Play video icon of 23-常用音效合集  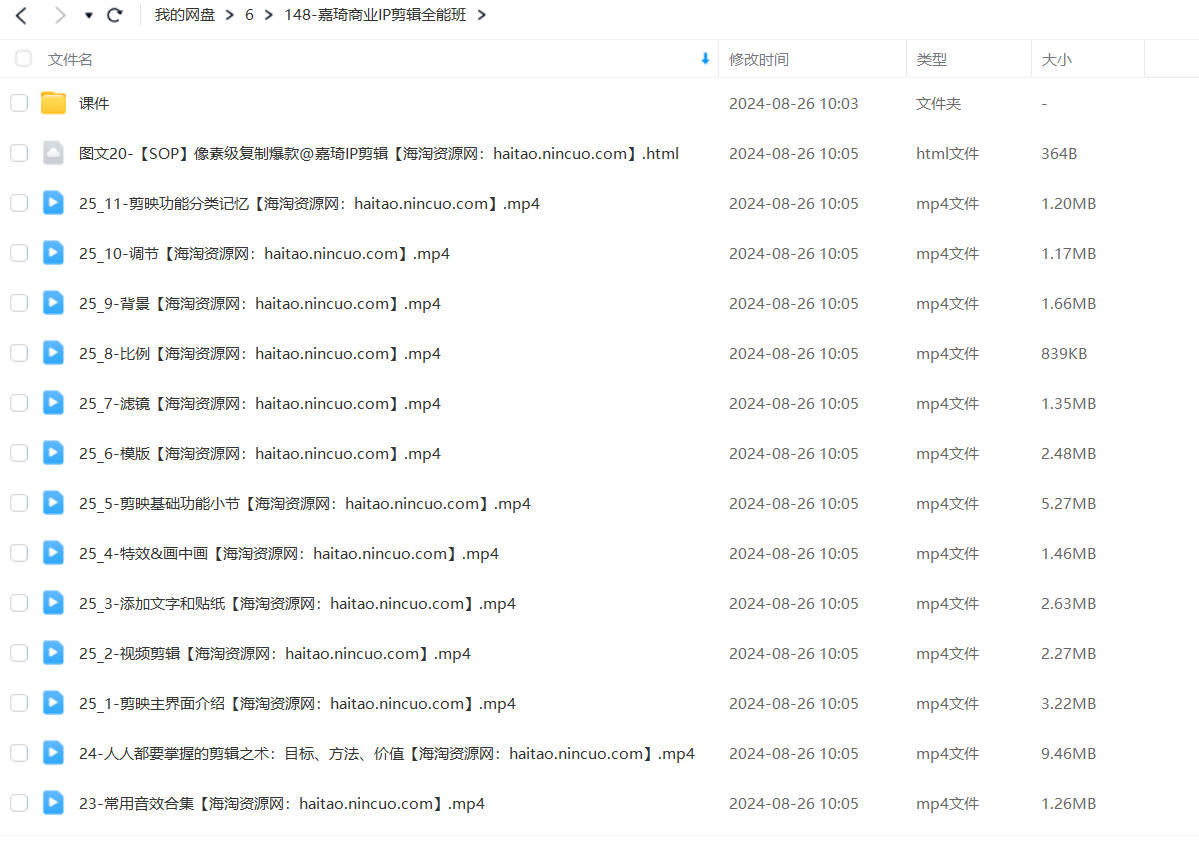53,803
